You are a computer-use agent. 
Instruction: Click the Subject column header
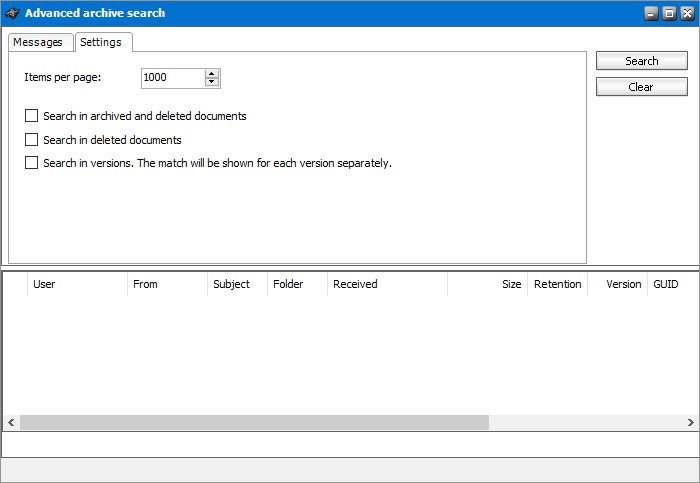[x=237, y=284]
